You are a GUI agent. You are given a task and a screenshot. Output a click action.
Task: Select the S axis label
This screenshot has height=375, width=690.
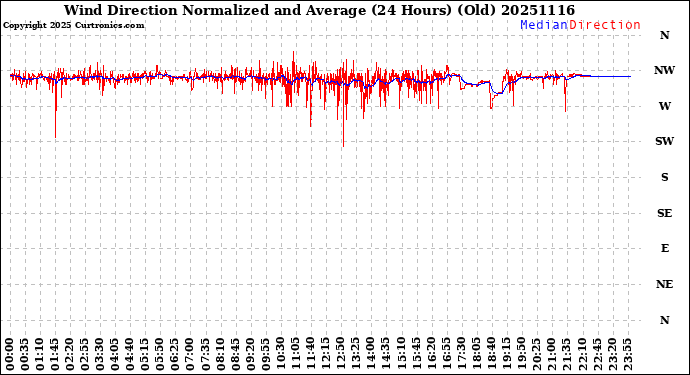point(664,177)
